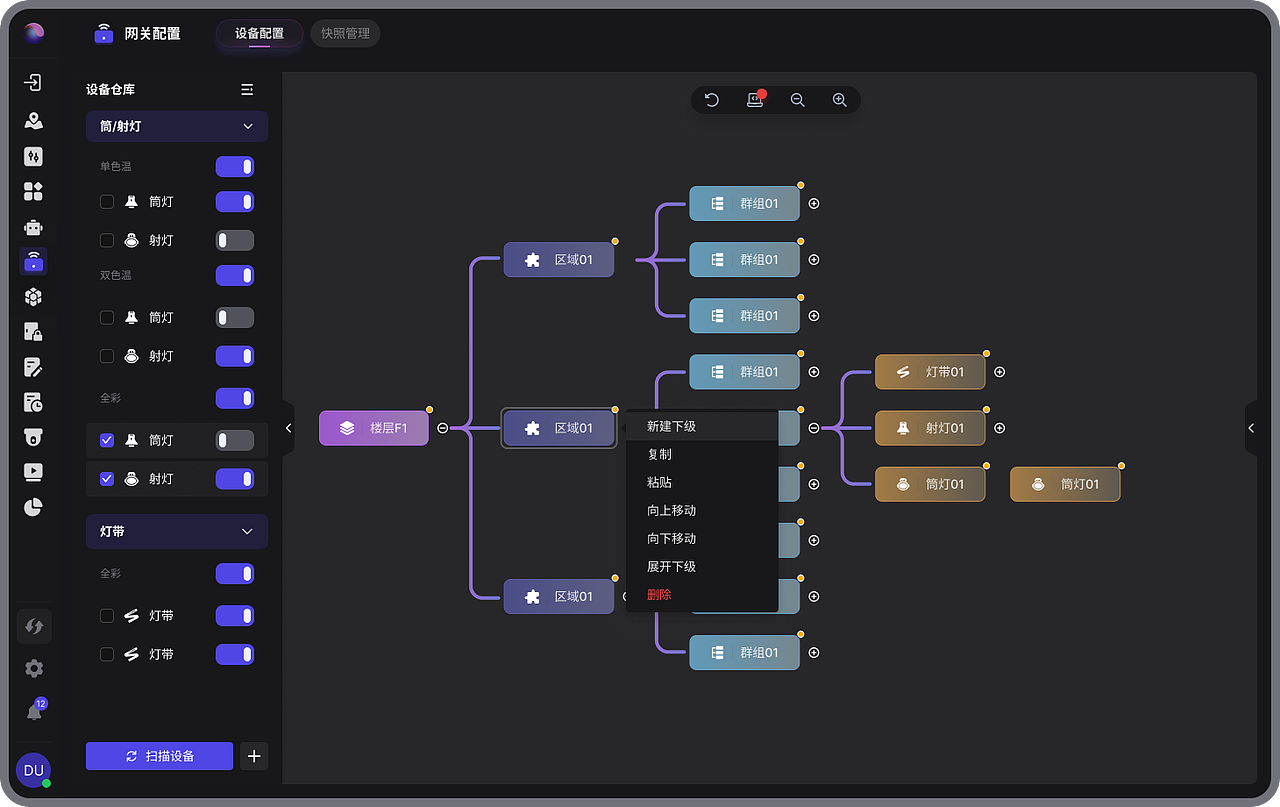Open the sliders adjustment sidebar icon
Screen dimensions: 1280x807
click(x=34, y=156)
